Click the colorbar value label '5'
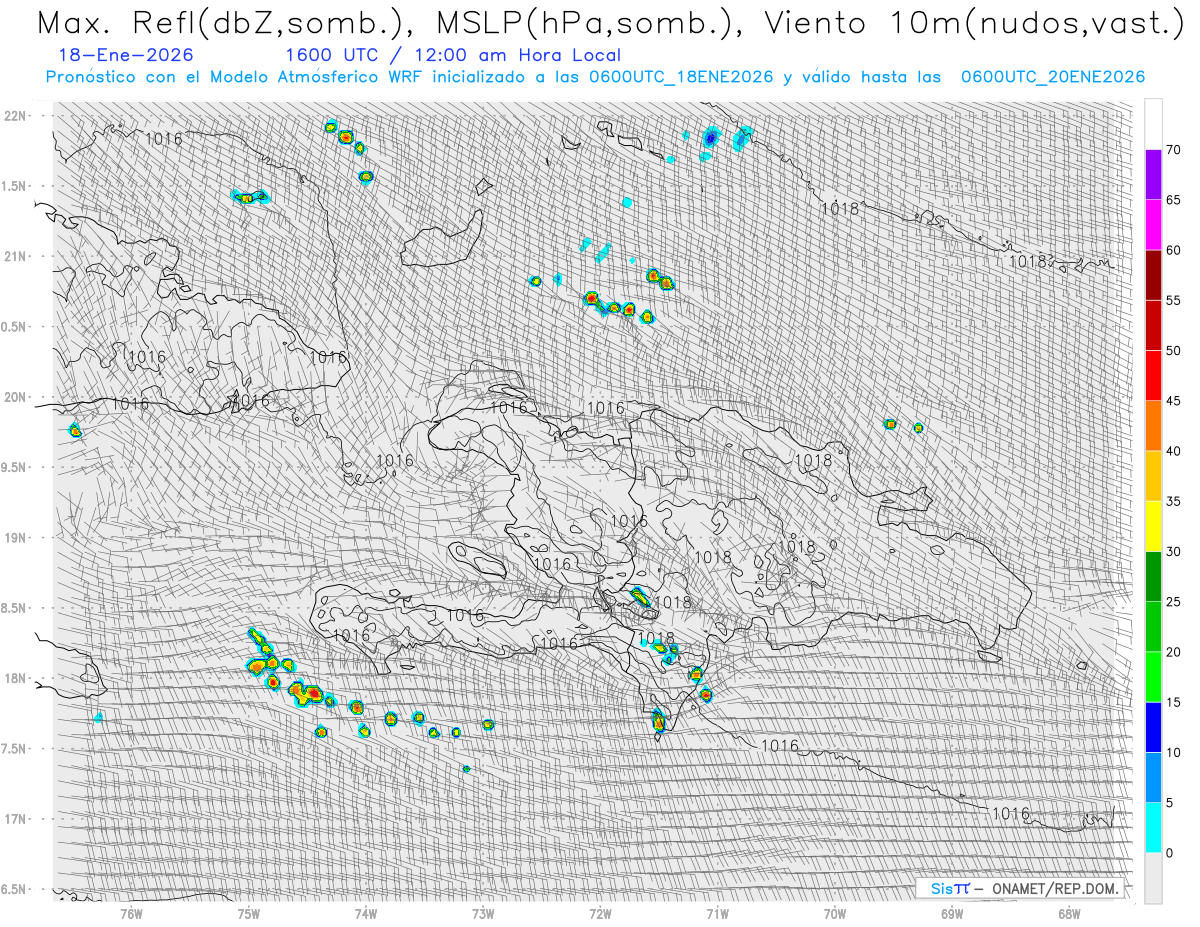Screen dimensions: 1200x927 pyautogui.click(x=1170, y=802)
